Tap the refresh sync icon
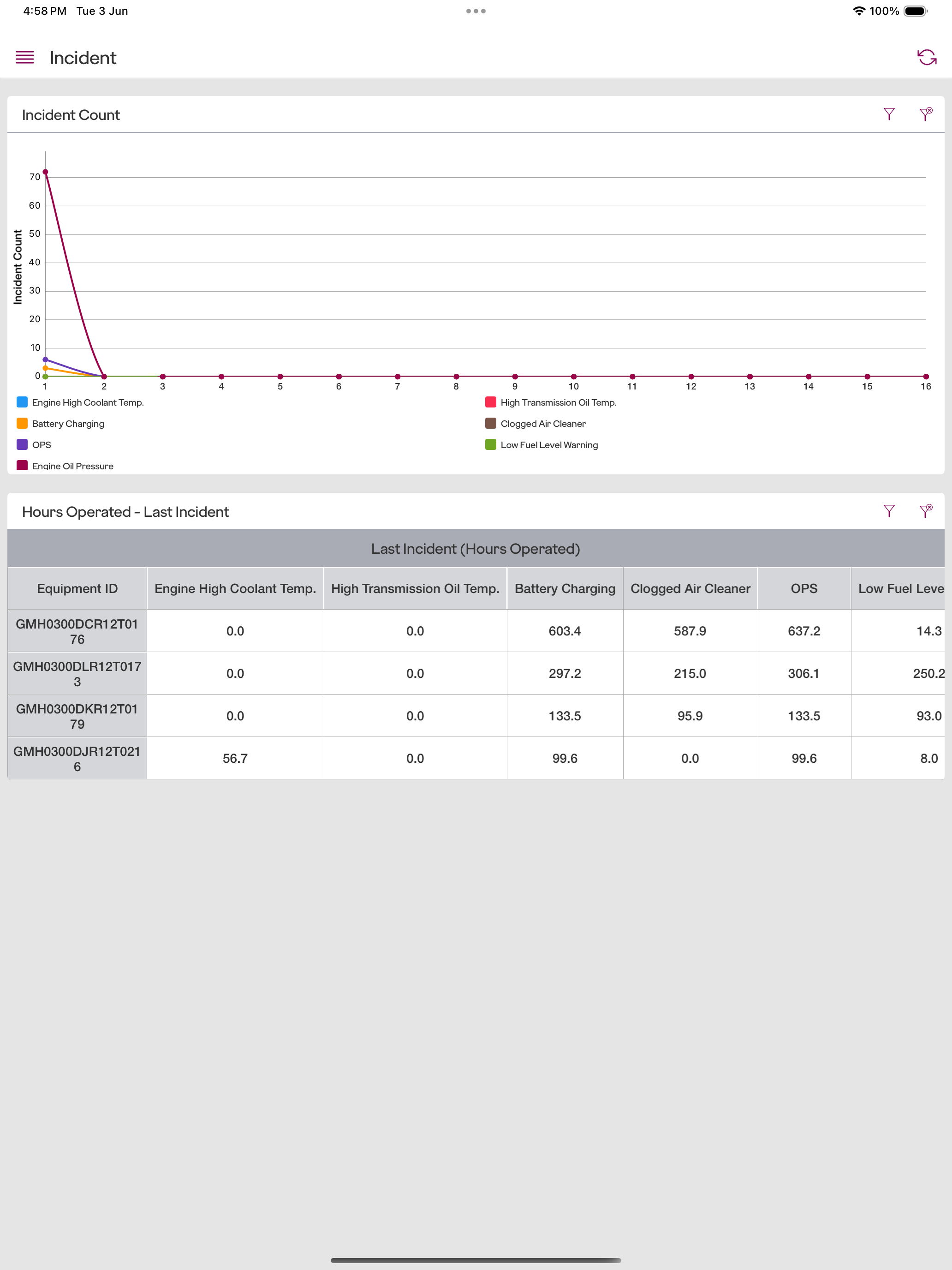952x1270 pixels. click(927, 57)
